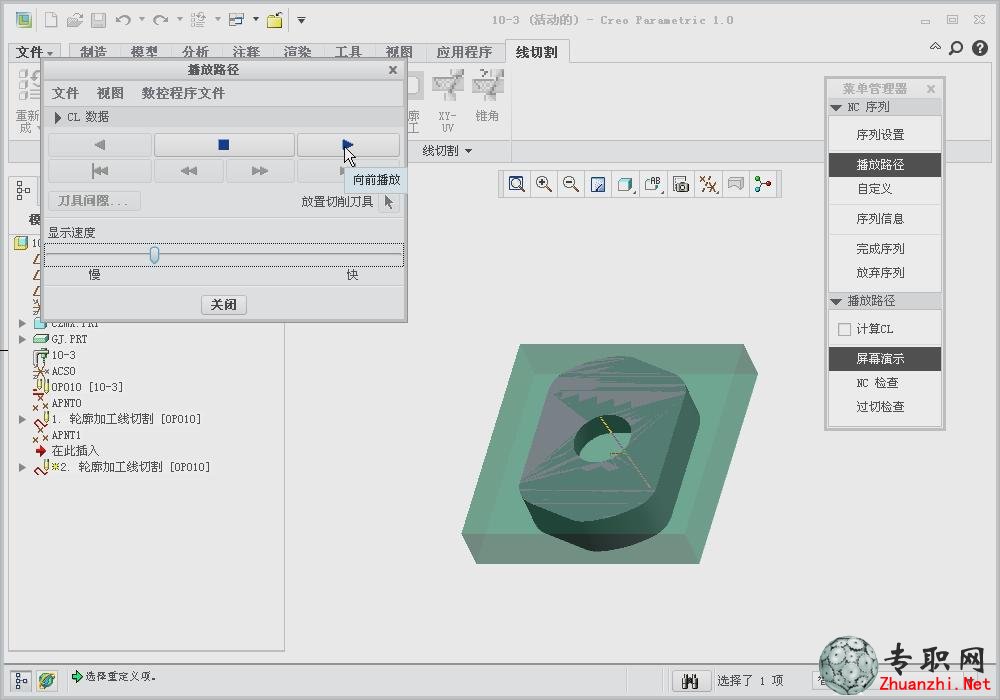Click the Close window yellow folder icon
1000x700 pixels.
(x=275, y=20)
